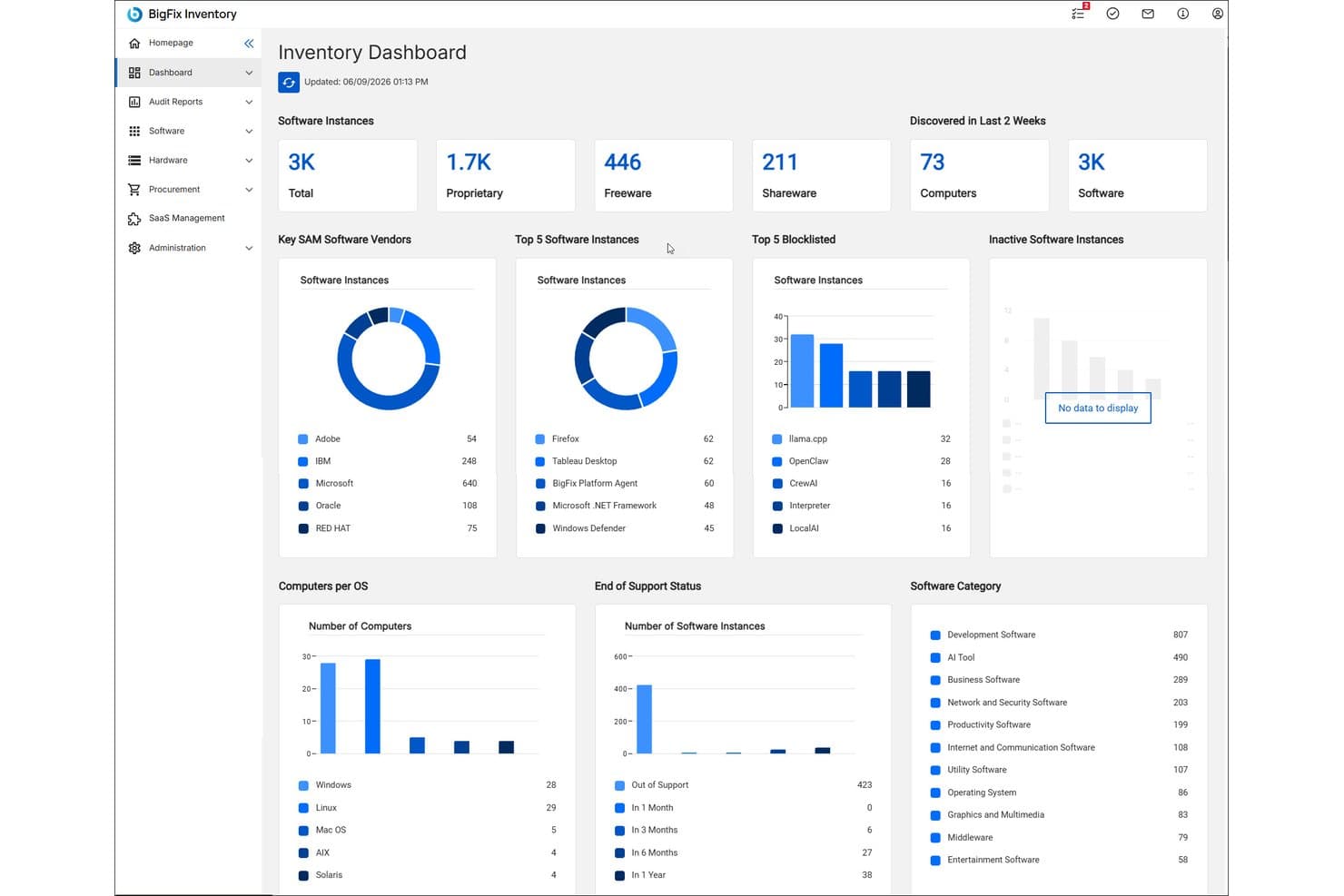Open the 3K Software discovered card
The width and height of the screenshot is (1344, 896).
pos(1138,175)
